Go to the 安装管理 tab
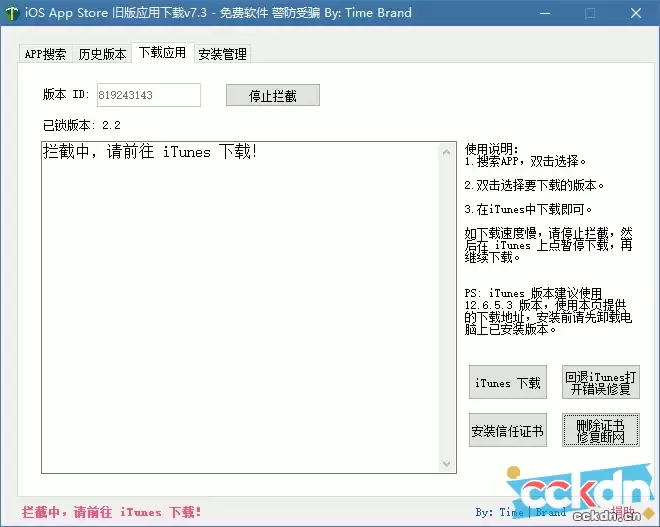This screenshot has width=660, height=527. 223,54
